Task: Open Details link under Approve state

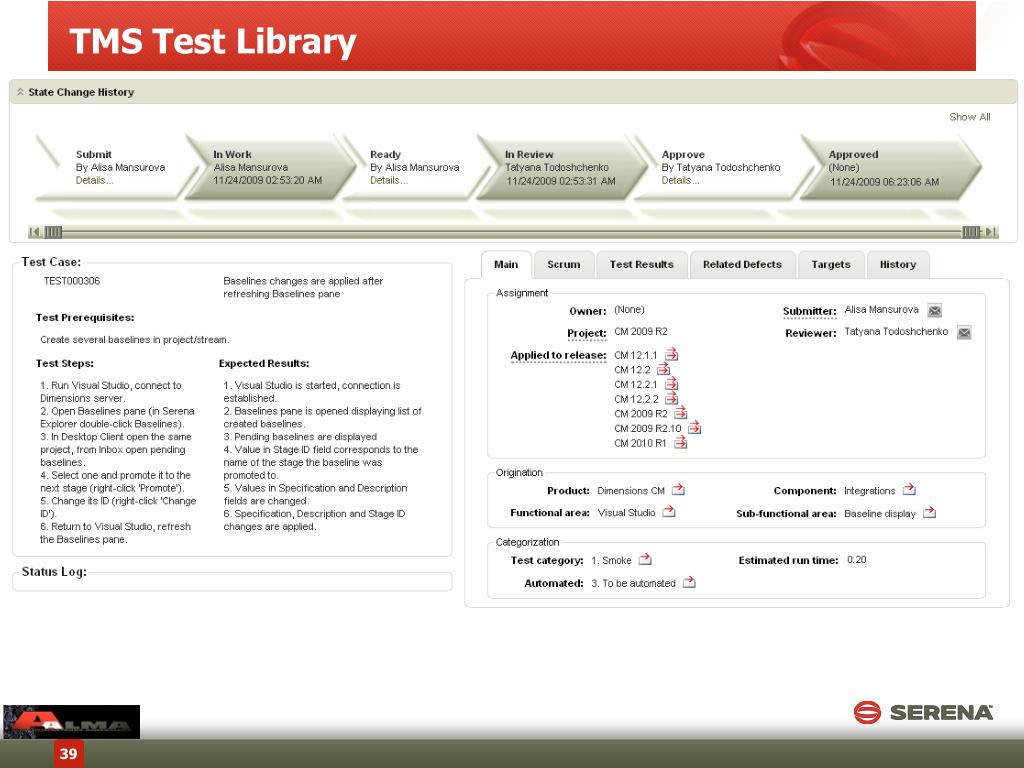Action: [x=680, y=180]
